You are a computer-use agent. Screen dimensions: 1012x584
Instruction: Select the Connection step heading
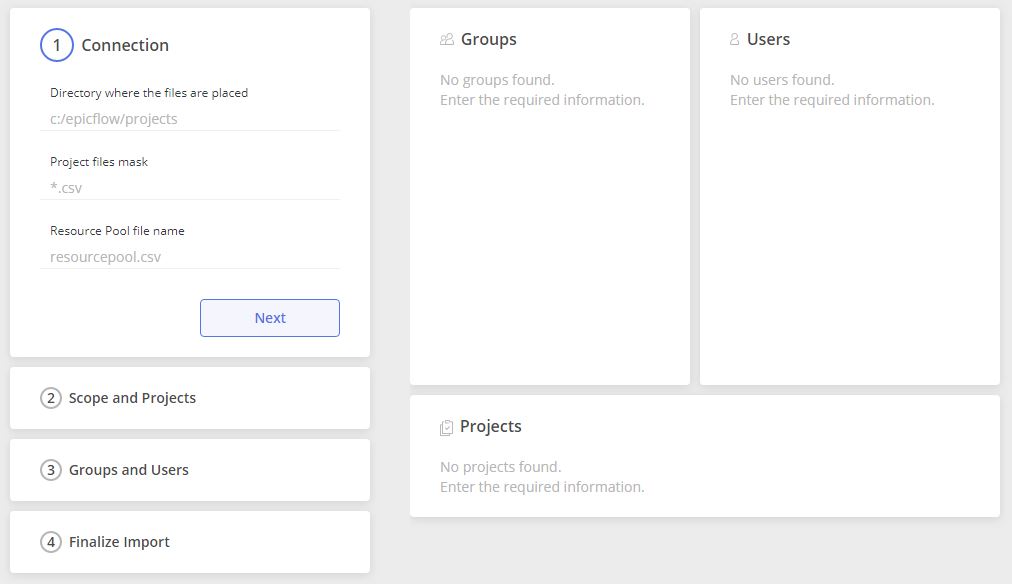[x=125, y=45]
